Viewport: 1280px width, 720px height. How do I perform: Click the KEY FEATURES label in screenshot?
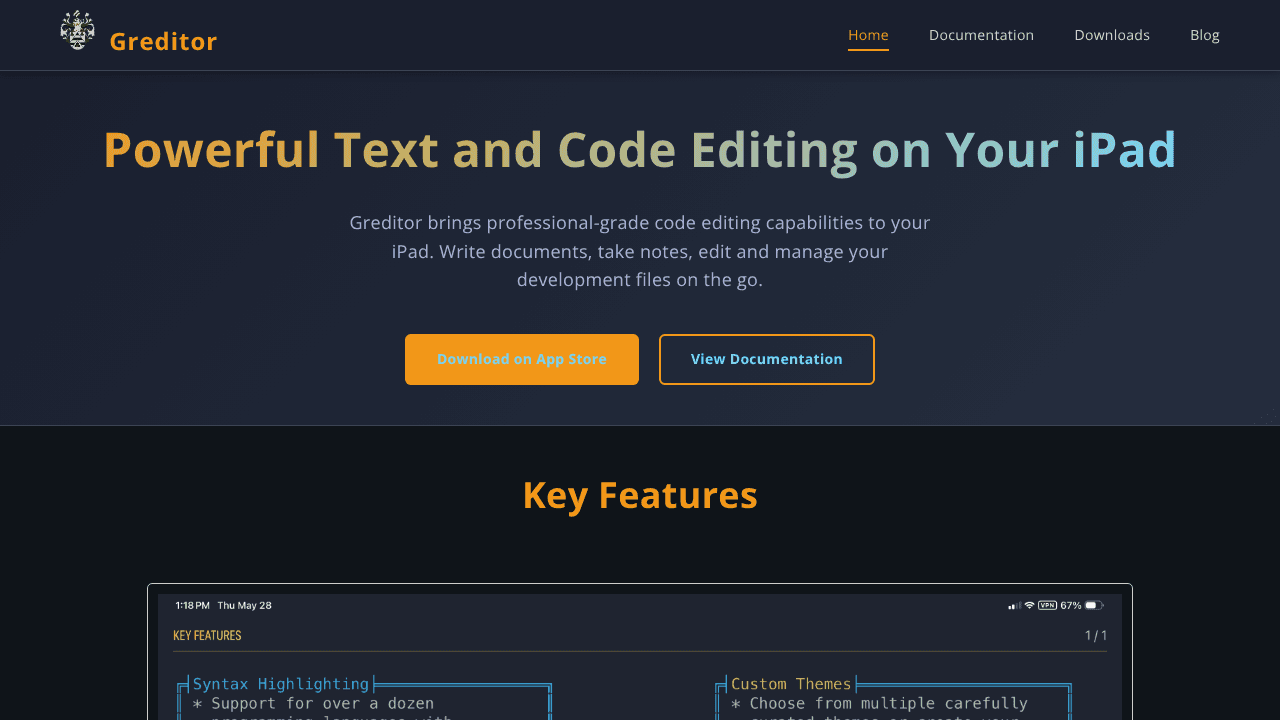[x=207, y=635]
